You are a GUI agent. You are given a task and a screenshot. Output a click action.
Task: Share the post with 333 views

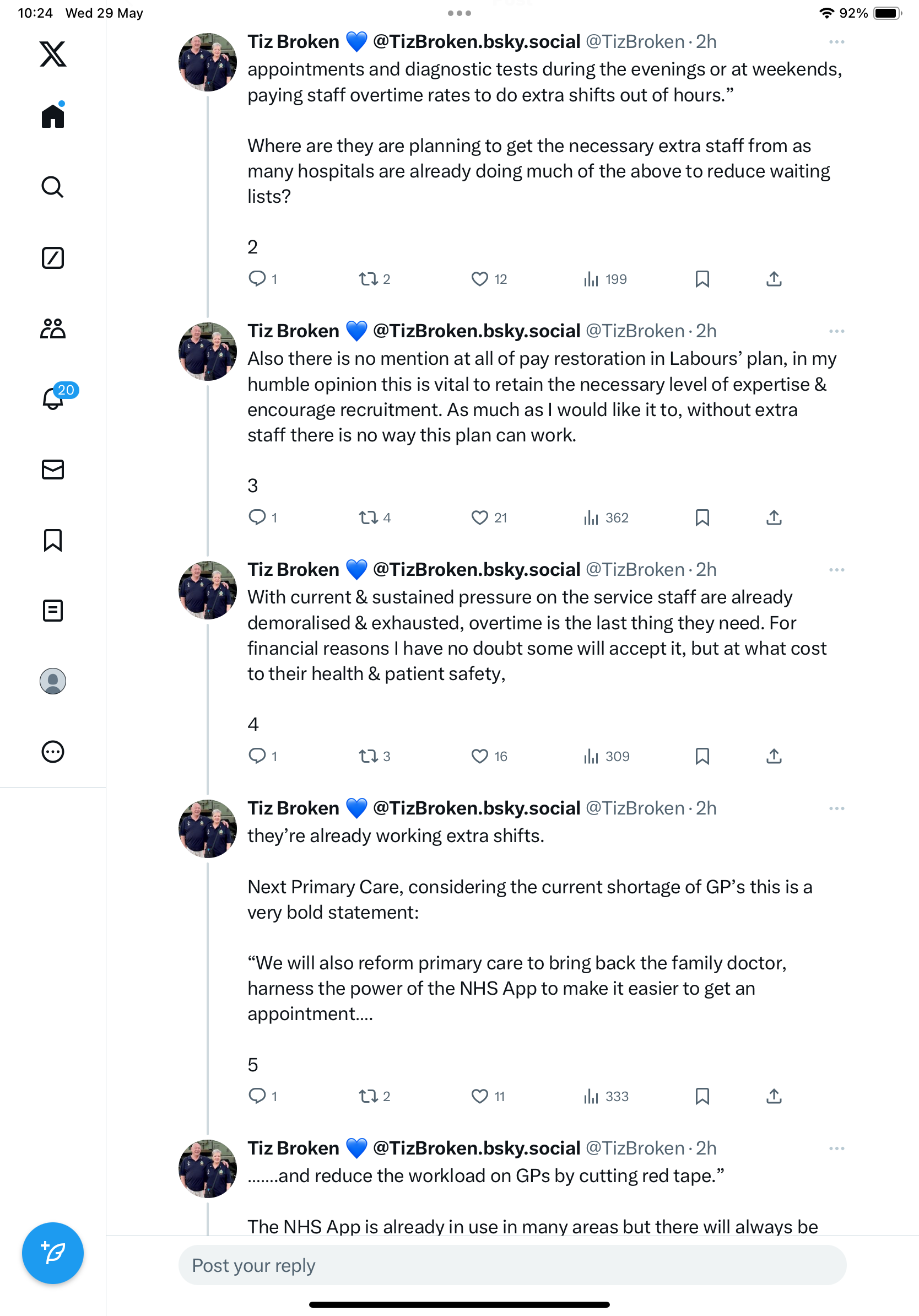click(x=774, y=1097)
